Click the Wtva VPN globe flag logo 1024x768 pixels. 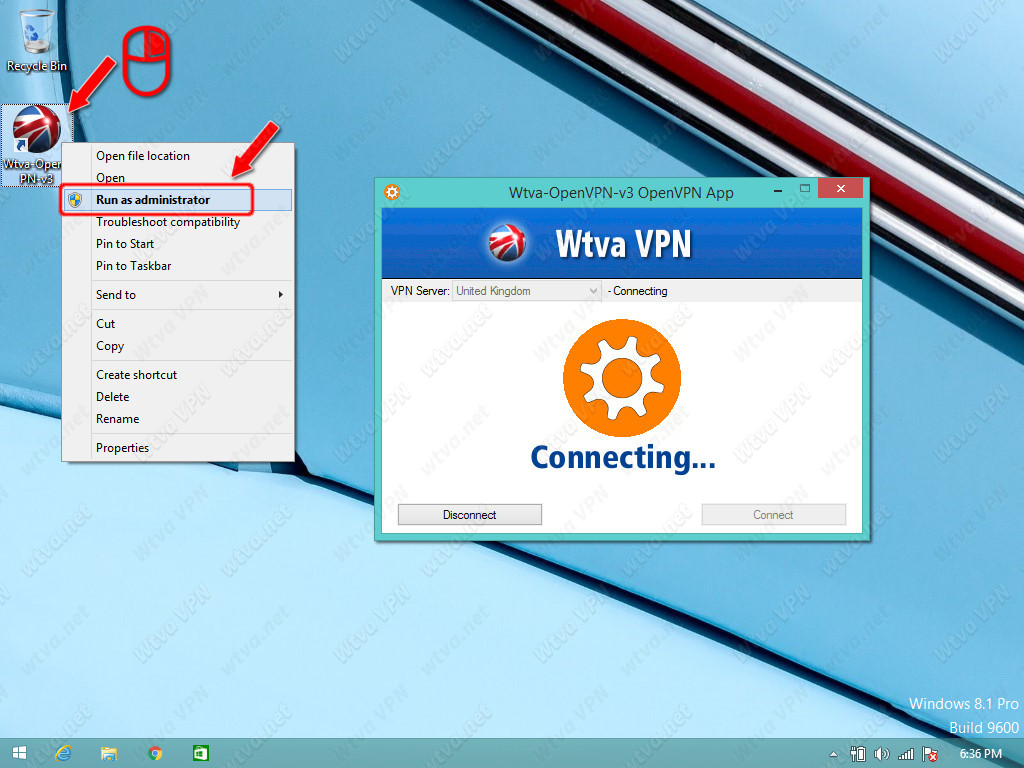(507, 243)
